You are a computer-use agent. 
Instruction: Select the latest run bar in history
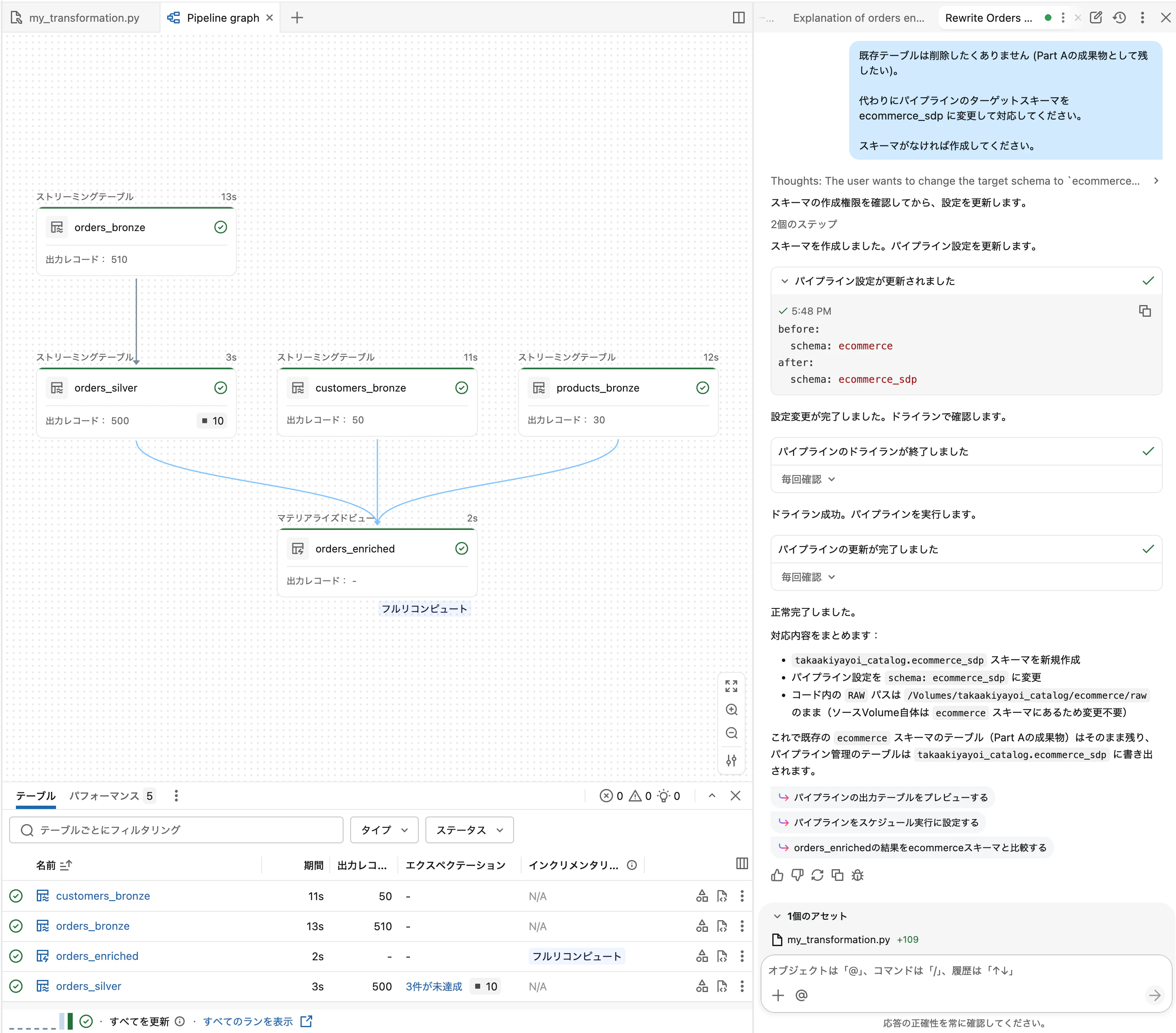70,1021
